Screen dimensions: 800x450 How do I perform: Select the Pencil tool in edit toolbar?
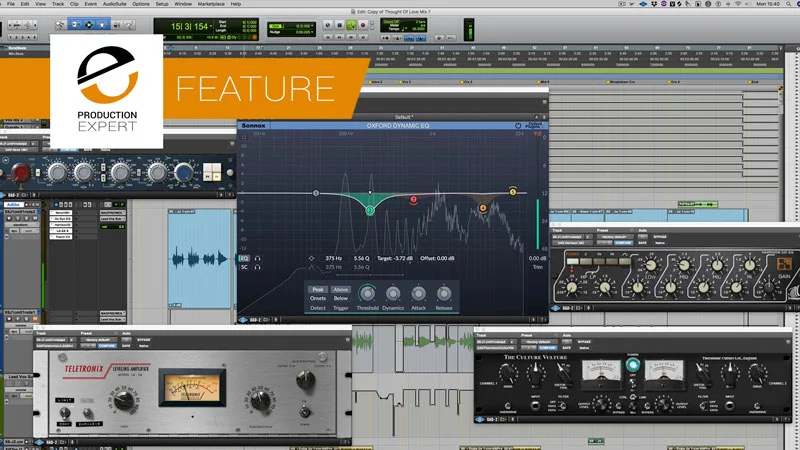point(130,24)
